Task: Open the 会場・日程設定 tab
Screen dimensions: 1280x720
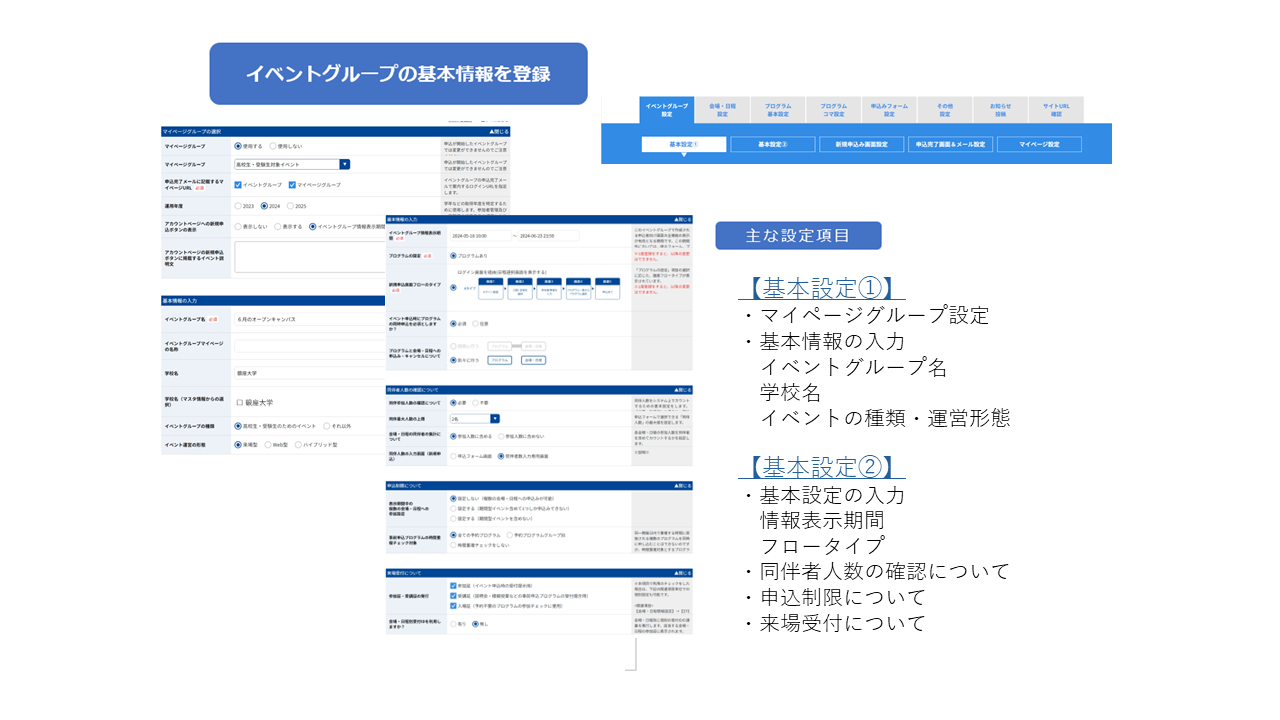Action: click(722, 110)
